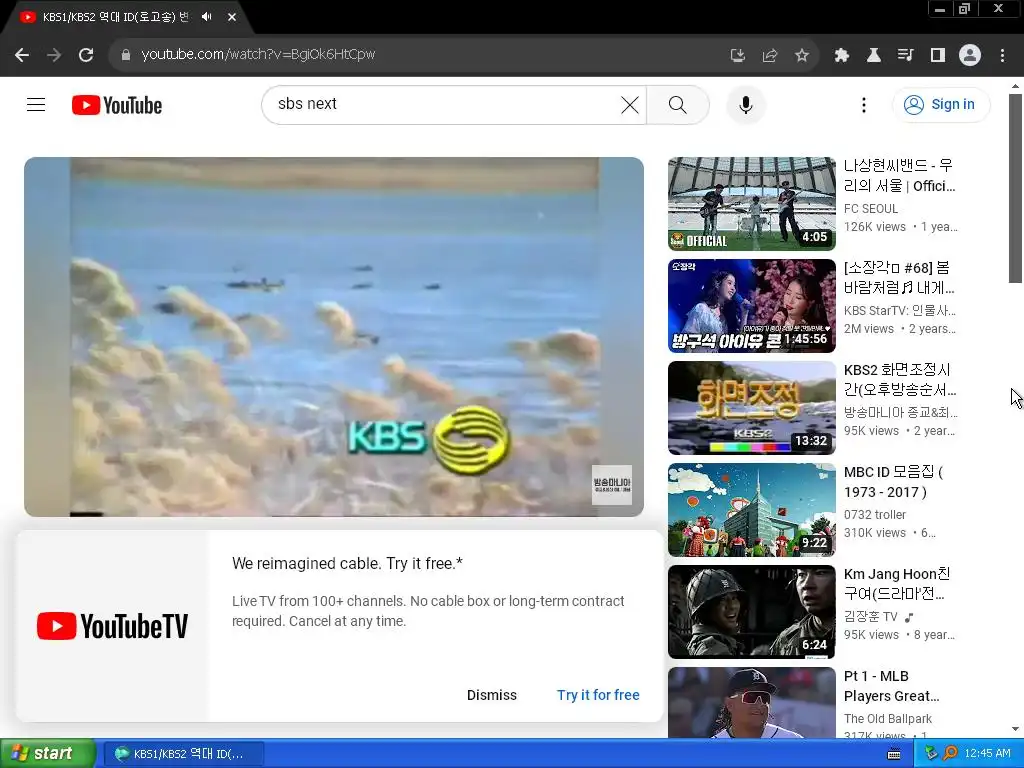Bookmark this page with the star icon
The image size is (1024, 768).
pyautogui.click(x=802, y=56)
